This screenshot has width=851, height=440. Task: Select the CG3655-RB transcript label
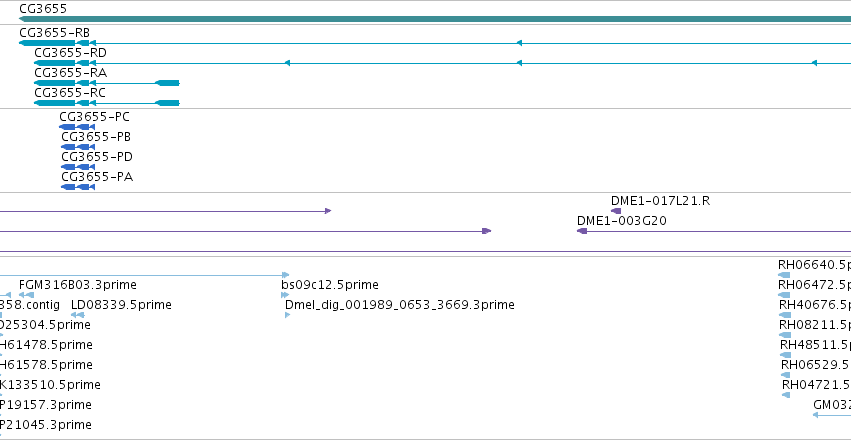(x=54, y=33)
